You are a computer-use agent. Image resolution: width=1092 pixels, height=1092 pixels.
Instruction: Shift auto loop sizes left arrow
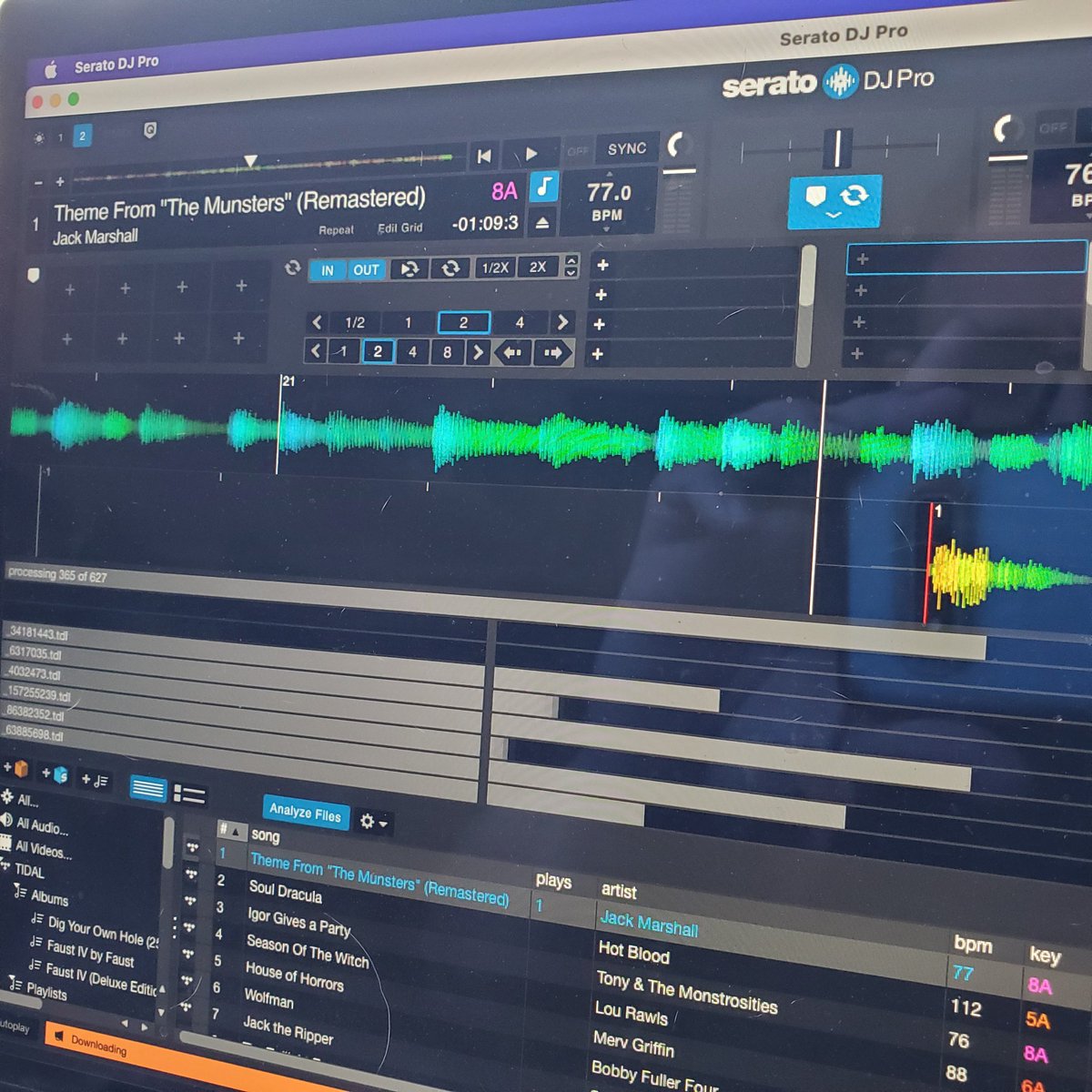(x=317, y=322)
